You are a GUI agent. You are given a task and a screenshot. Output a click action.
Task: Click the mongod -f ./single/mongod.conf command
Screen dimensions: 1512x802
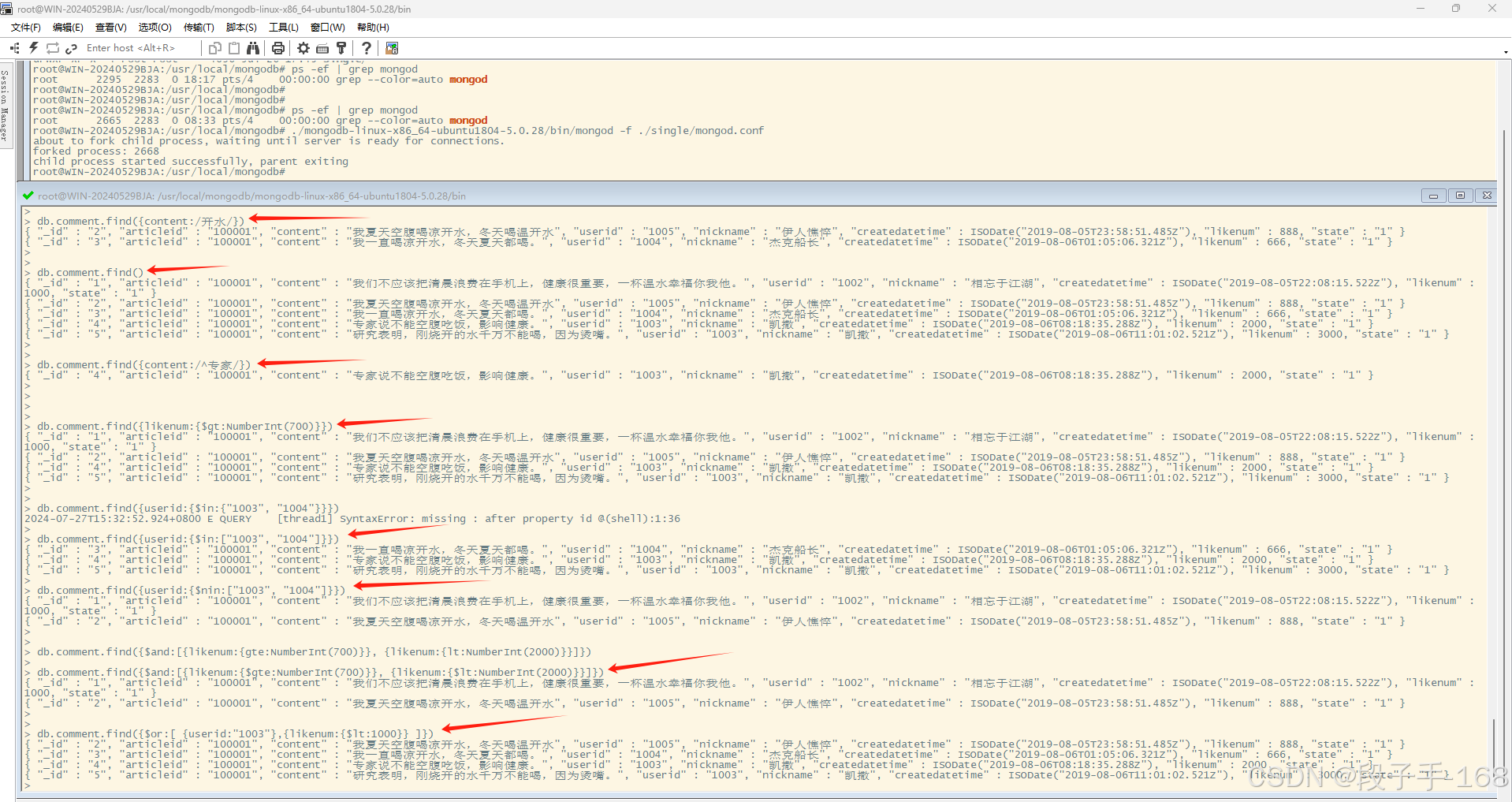(527, 131)
